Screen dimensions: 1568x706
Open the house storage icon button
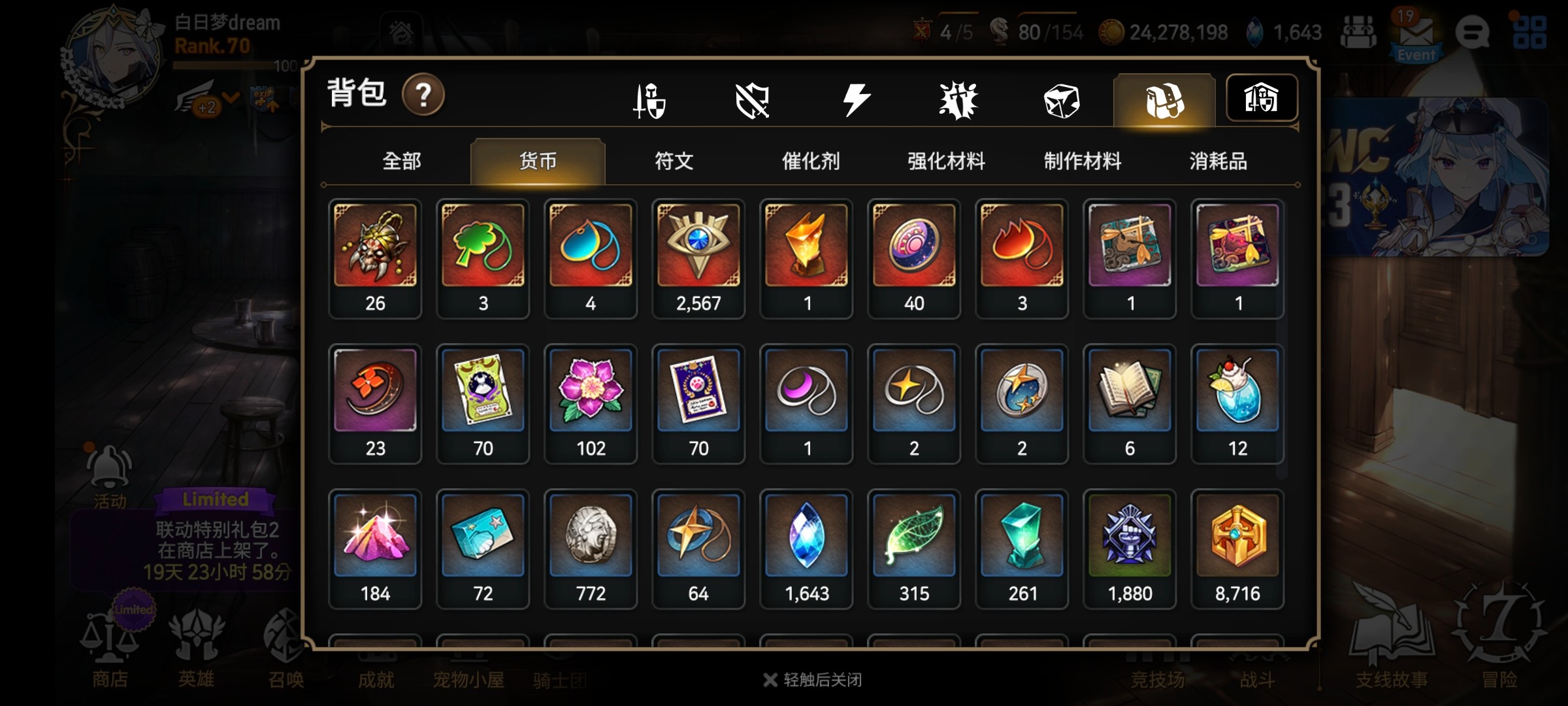coord(1262,98)
